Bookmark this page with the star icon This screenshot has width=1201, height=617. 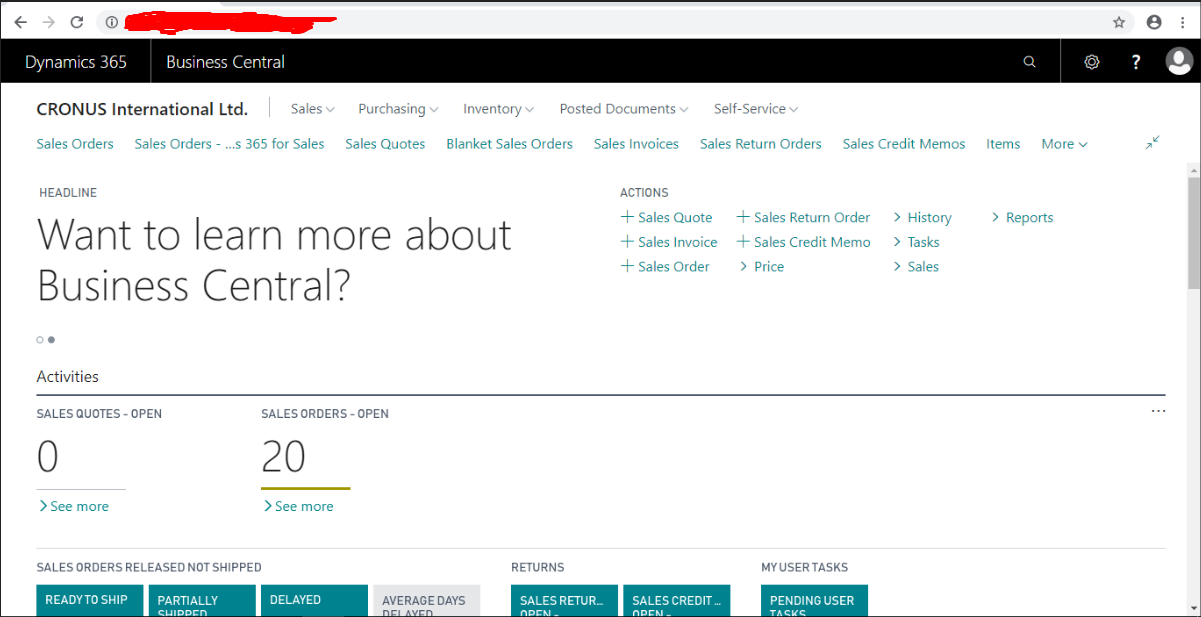click(1119, 22)
